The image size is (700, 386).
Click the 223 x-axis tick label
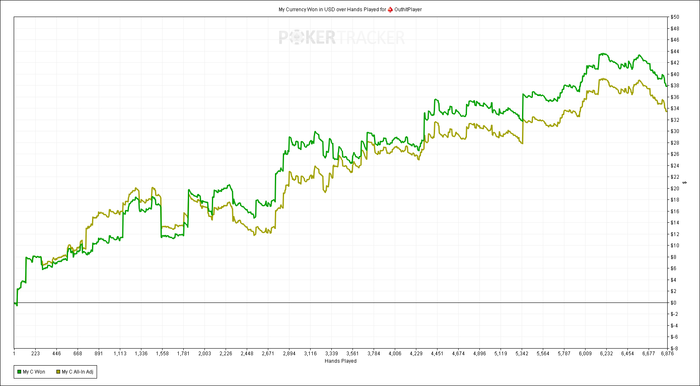click(36, 353)
